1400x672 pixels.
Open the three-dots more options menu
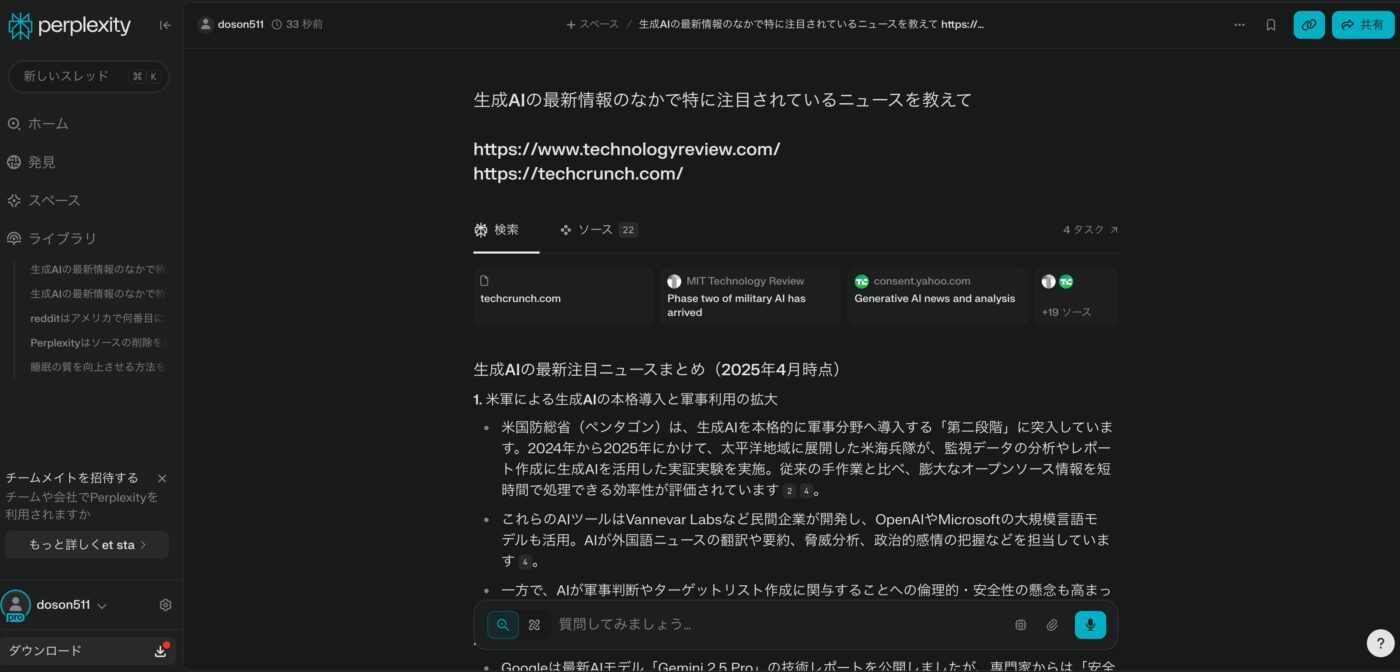click(x=1239, y=25)
